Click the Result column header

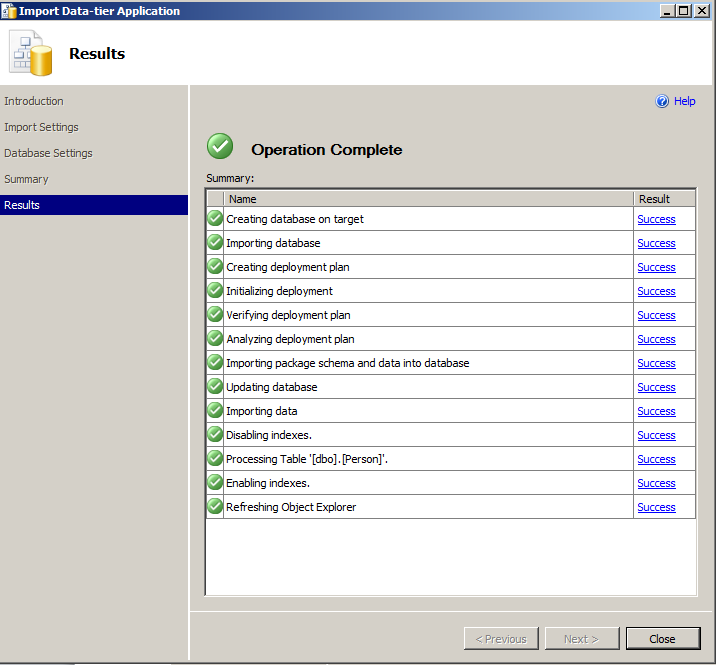[664, 199]
